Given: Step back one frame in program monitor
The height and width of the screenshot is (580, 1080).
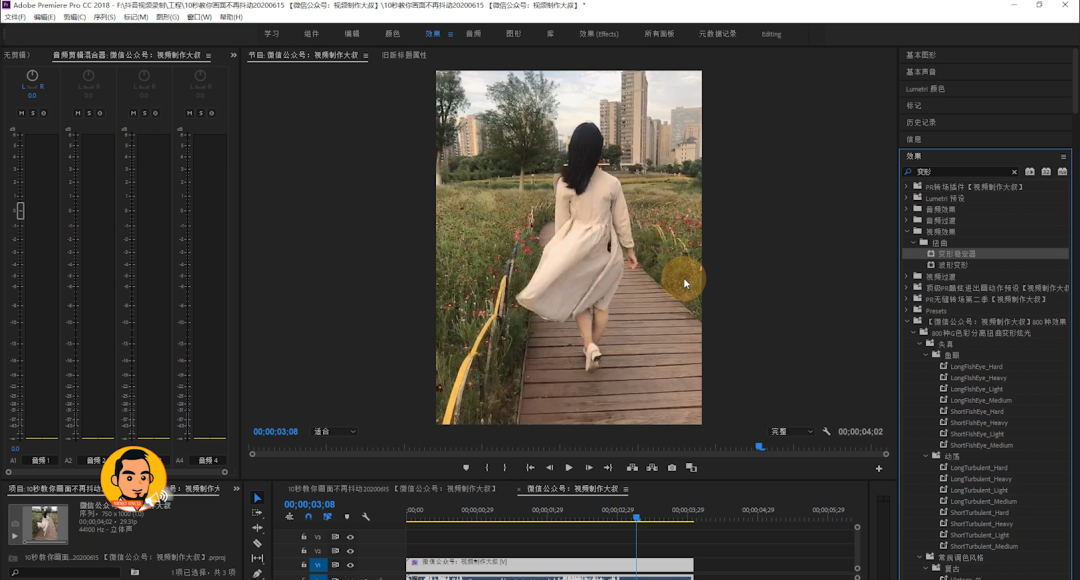Looking at the screenshot, I should pyautogui.click(x=550, y=468).
